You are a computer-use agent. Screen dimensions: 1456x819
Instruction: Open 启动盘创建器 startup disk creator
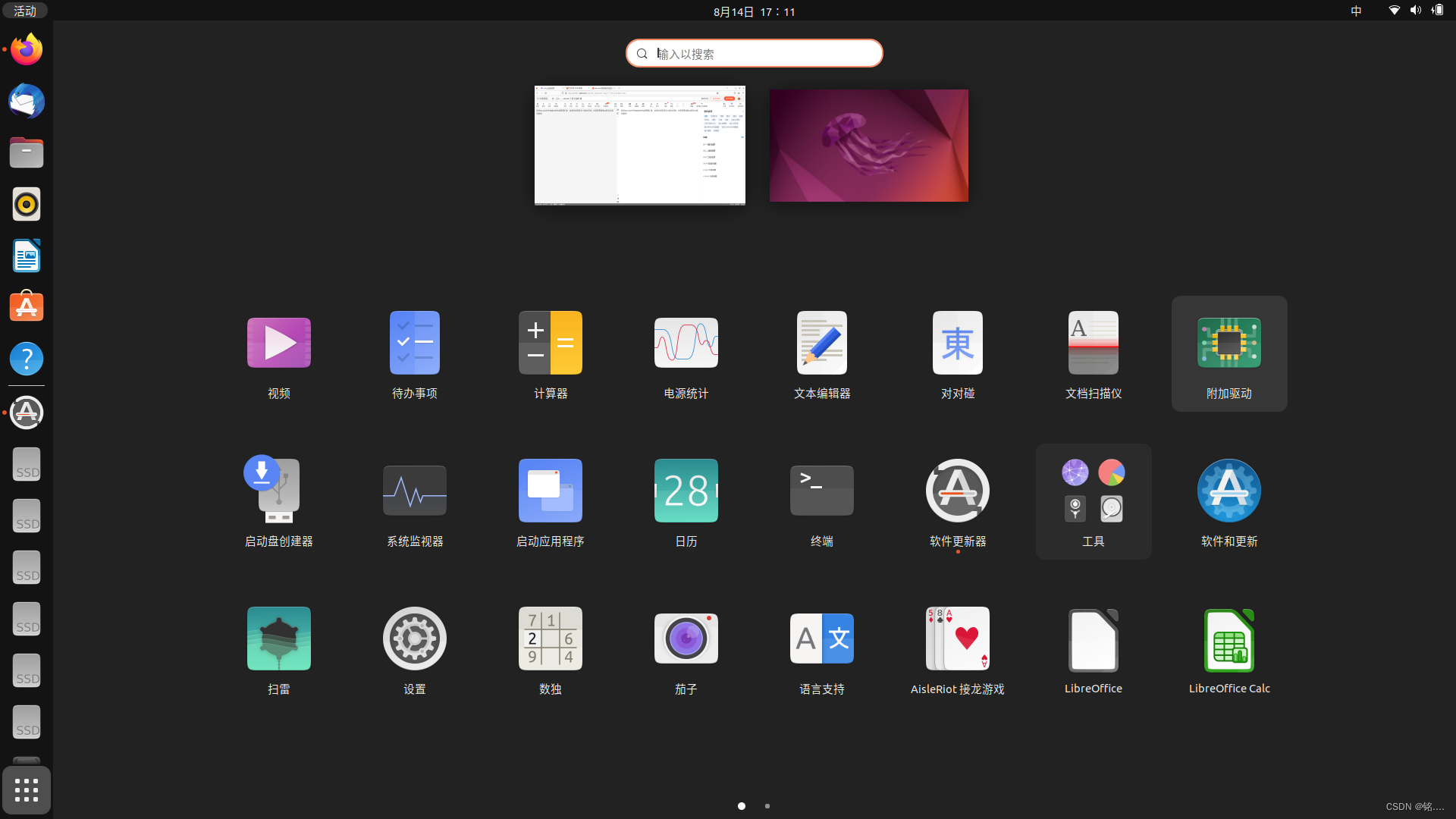(278, 491)
